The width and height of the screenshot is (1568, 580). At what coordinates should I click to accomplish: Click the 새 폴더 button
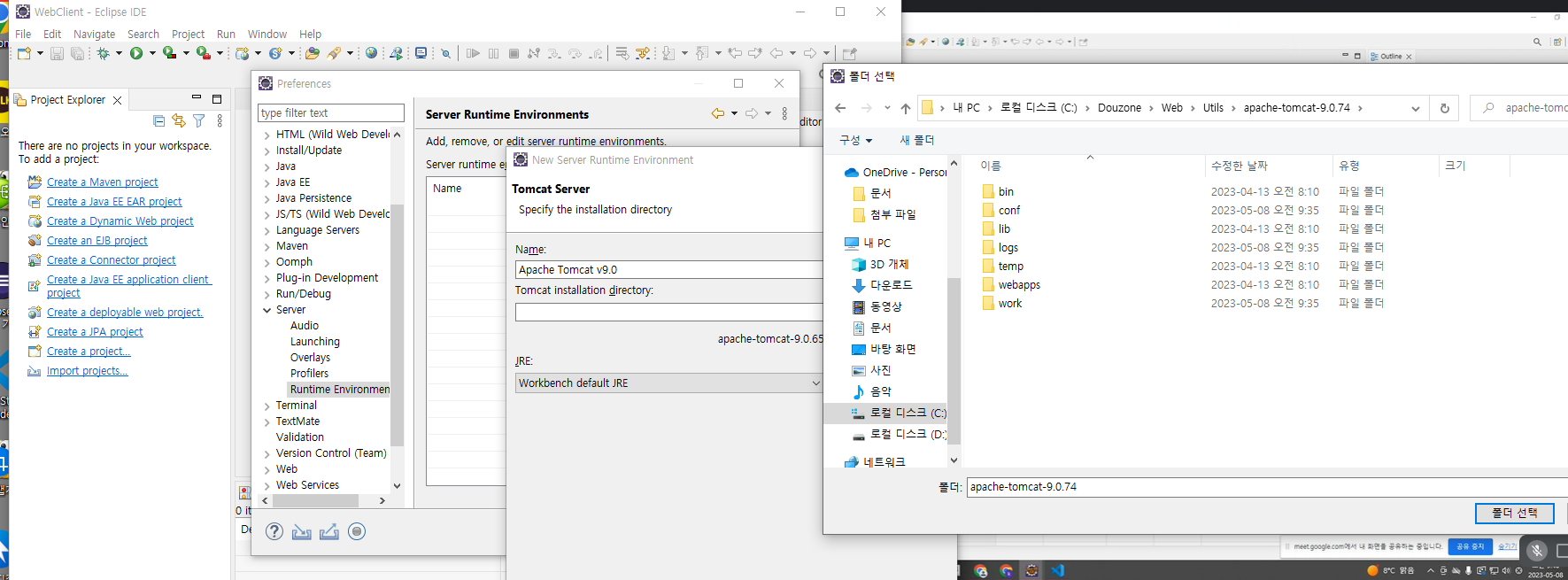coord(917,140)
